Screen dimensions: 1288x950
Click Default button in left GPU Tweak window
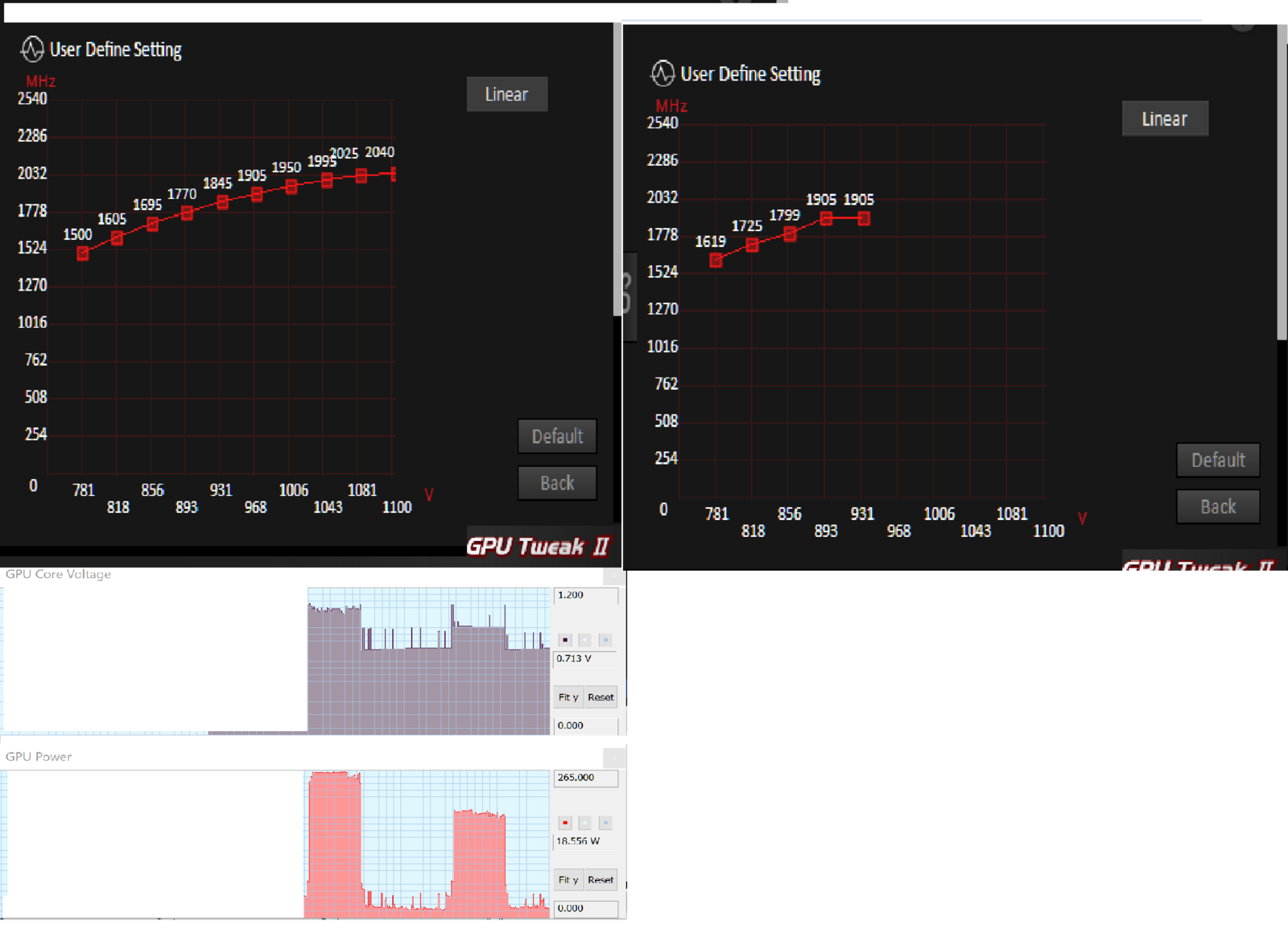pos(557,436)
